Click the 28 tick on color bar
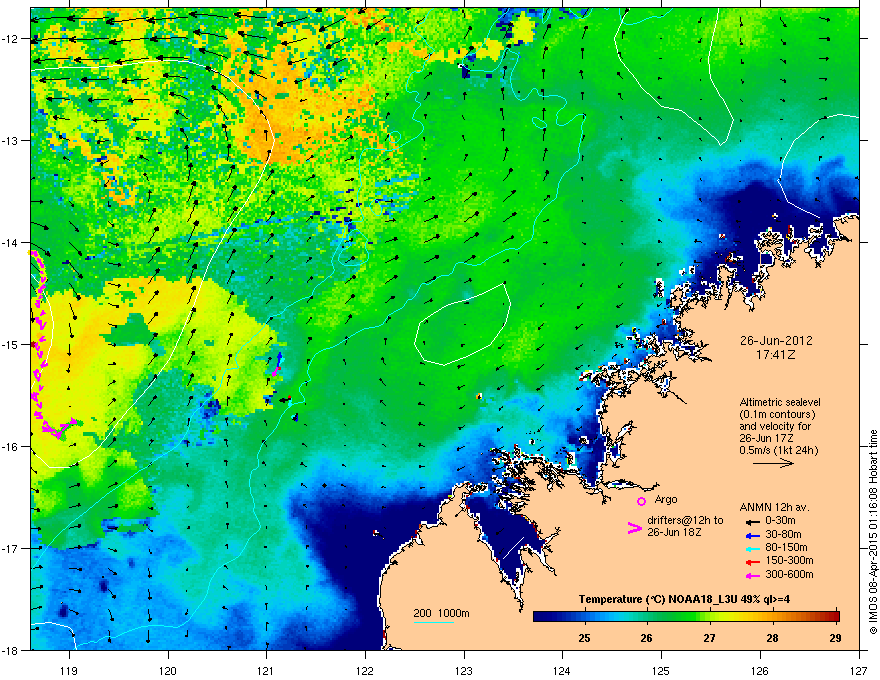880x680 pixels. click(772, 638)
